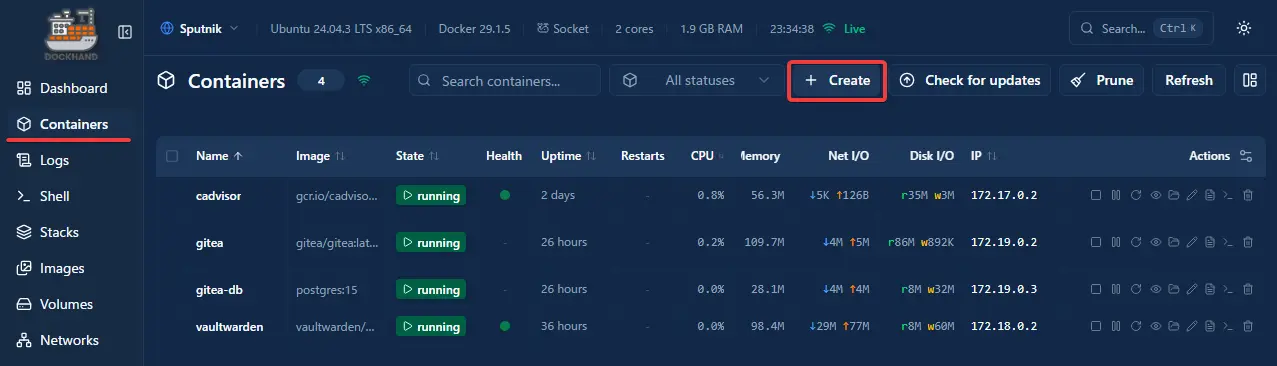The width and height of the screenshot is (1277, 366).
Task: Open terminal for the cadvisor container
Action: 1228,195
